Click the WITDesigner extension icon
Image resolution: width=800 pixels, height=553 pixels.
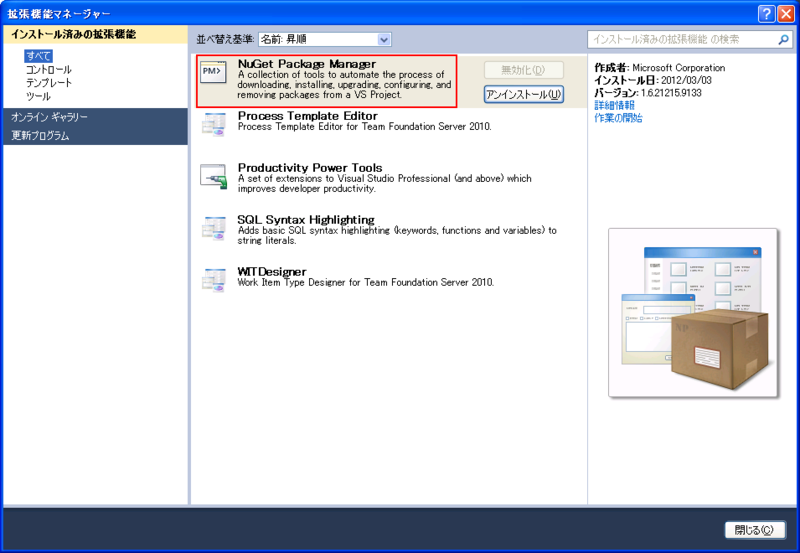(x=213, y=281)
